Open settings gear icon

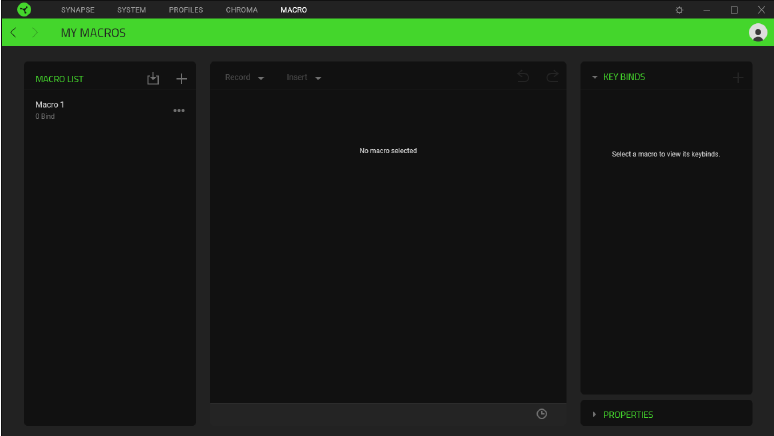679,10
